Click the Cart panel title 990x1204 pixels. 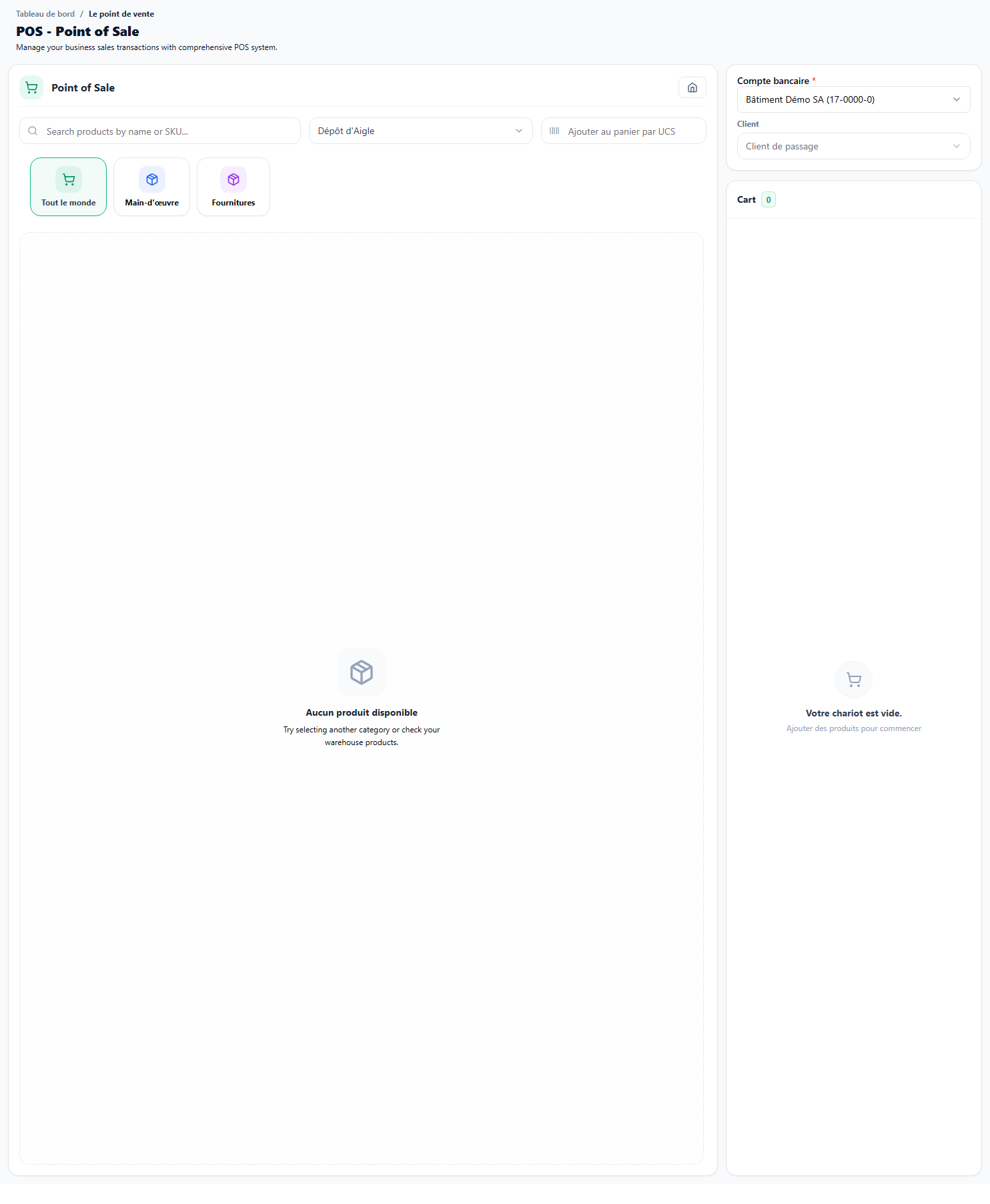pos(747,199)
